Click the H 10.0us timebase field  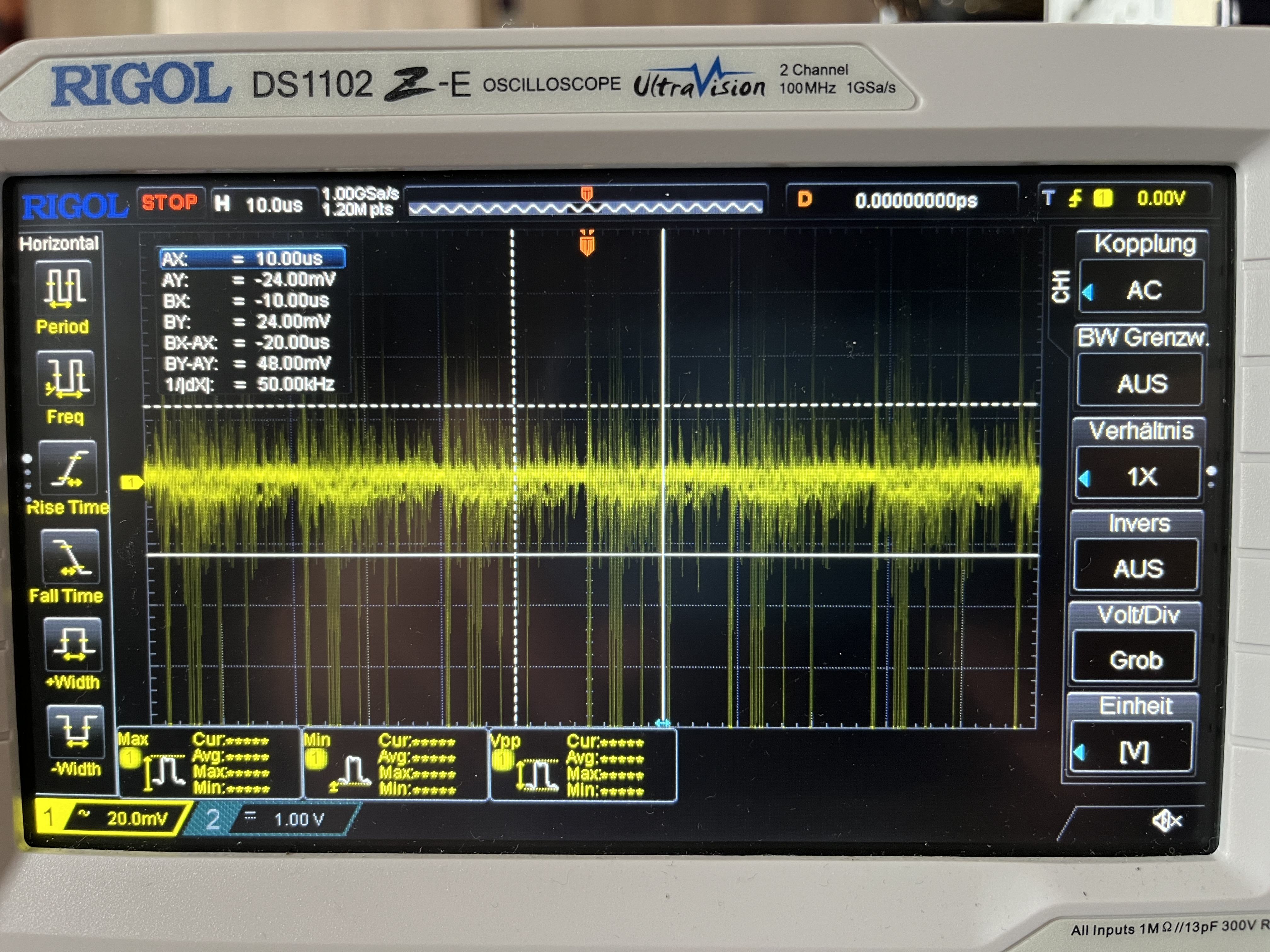pyautogui.click(x=264, y=204)
